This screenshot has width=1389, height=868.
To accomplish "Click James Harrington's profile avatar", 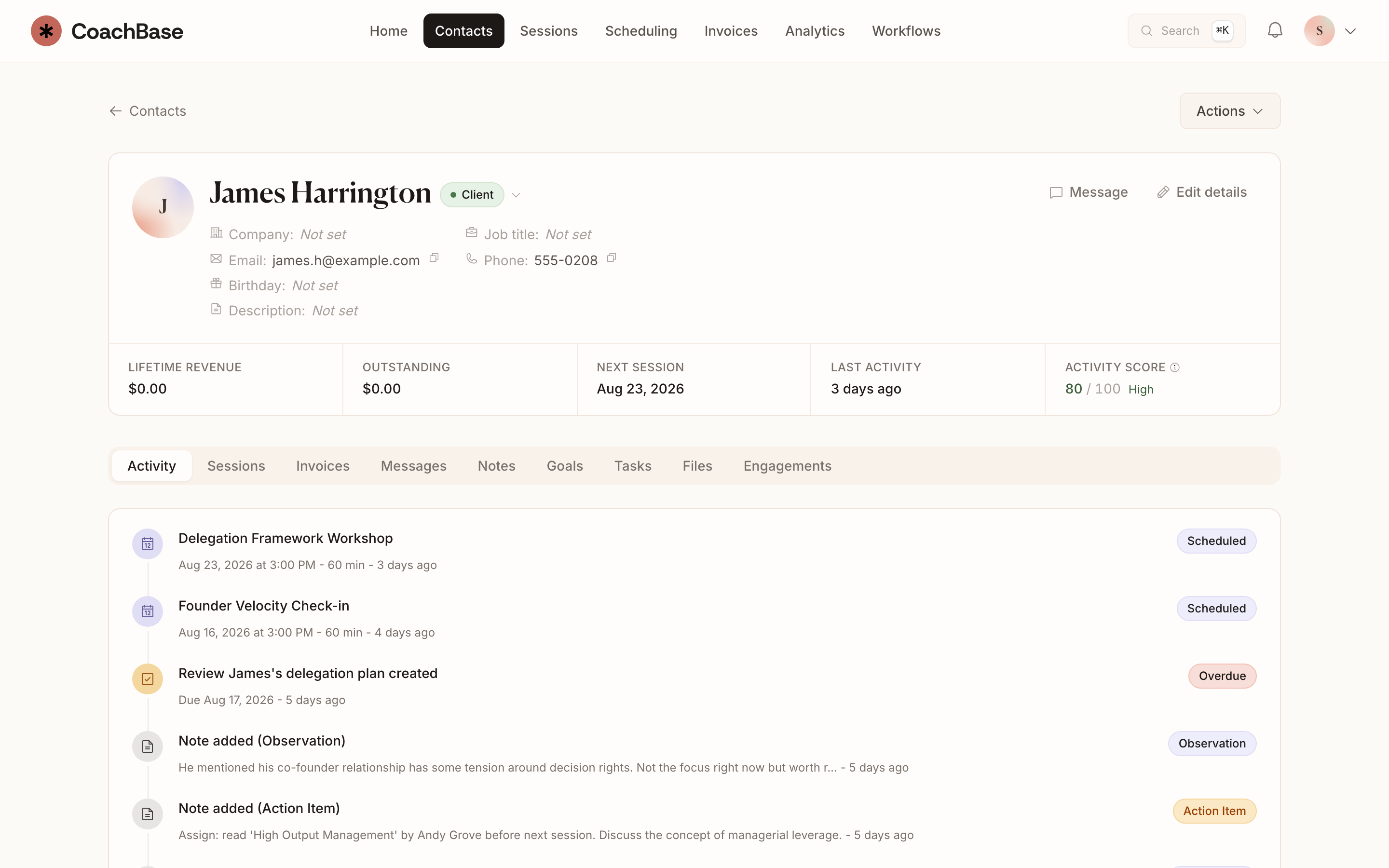I will click(x=163, y=207).
